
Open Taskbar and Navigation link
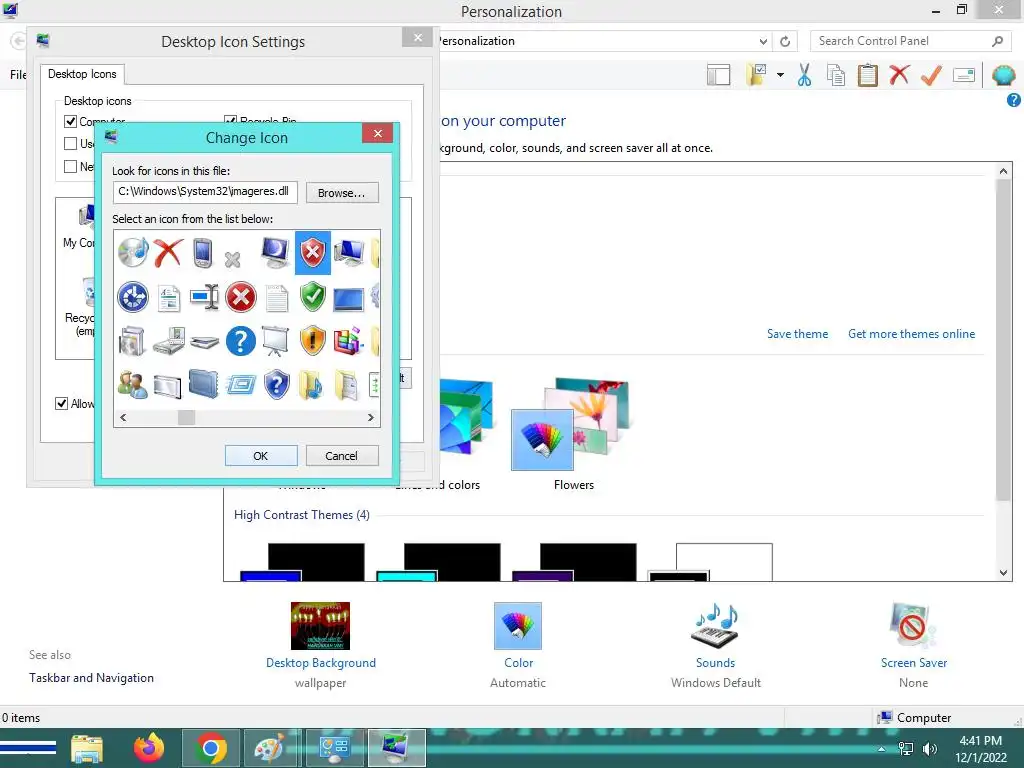pos(91,678)
